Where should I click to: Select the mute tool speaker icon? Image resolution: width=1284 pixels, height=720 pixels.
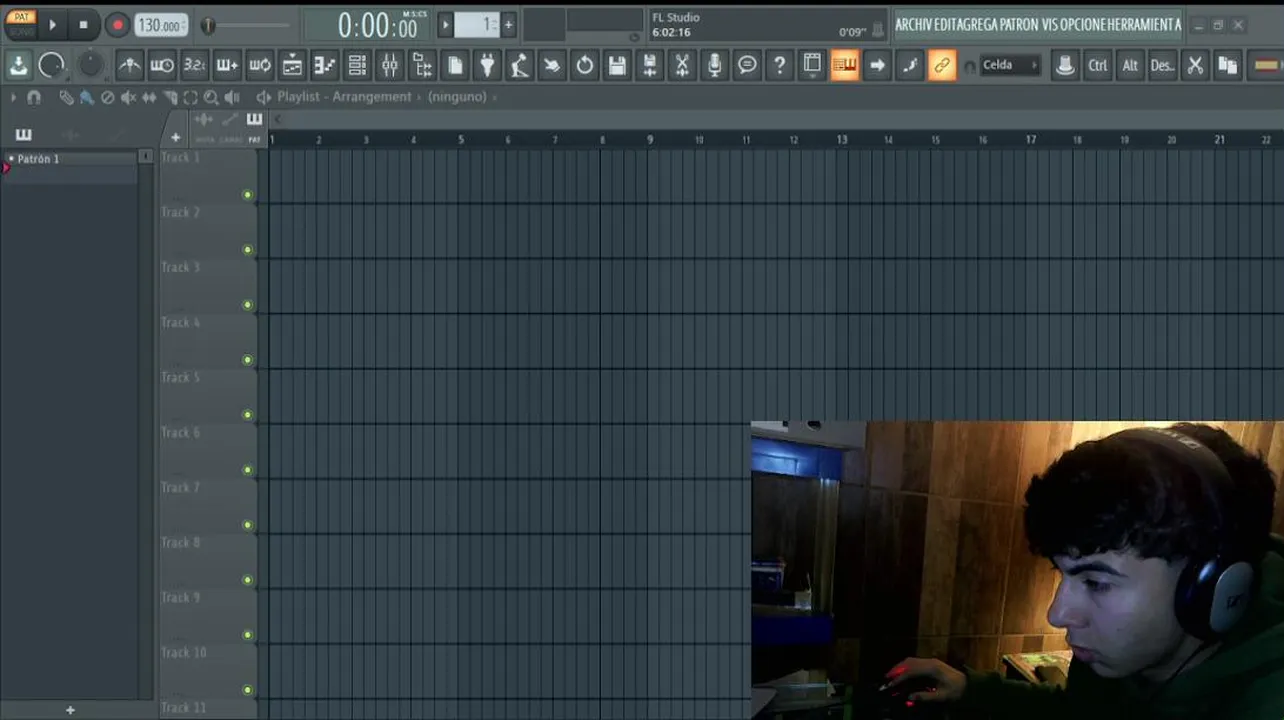click(x=128, y=97)
